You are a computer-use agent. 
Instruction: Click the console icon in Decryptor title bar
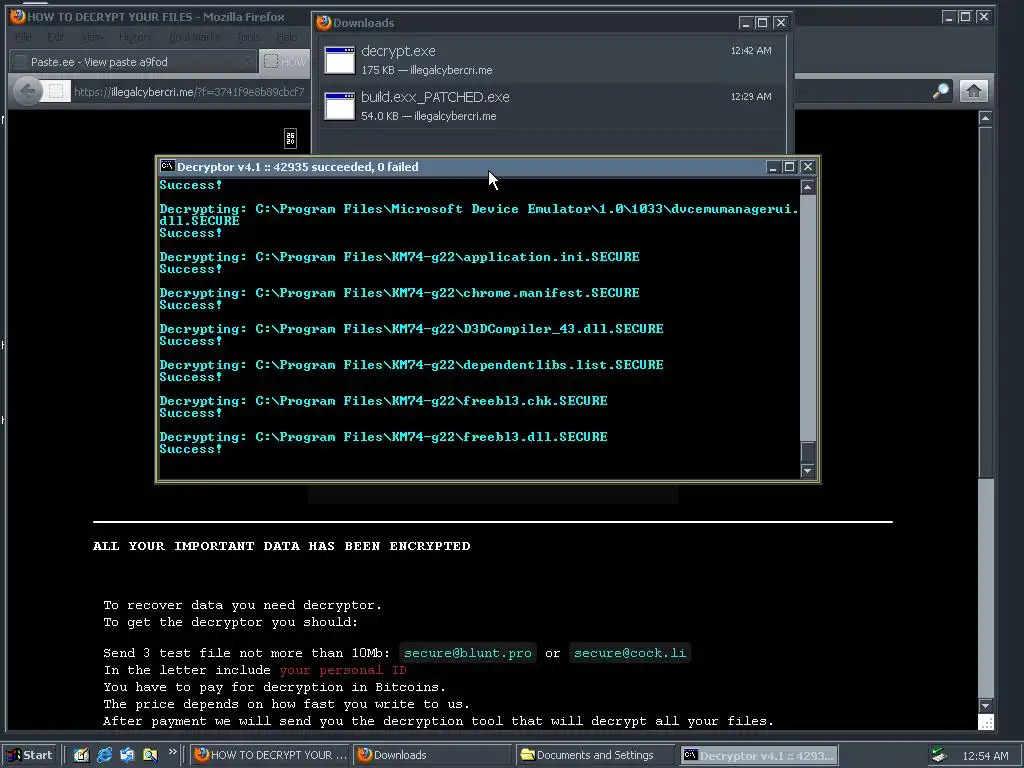167,167
